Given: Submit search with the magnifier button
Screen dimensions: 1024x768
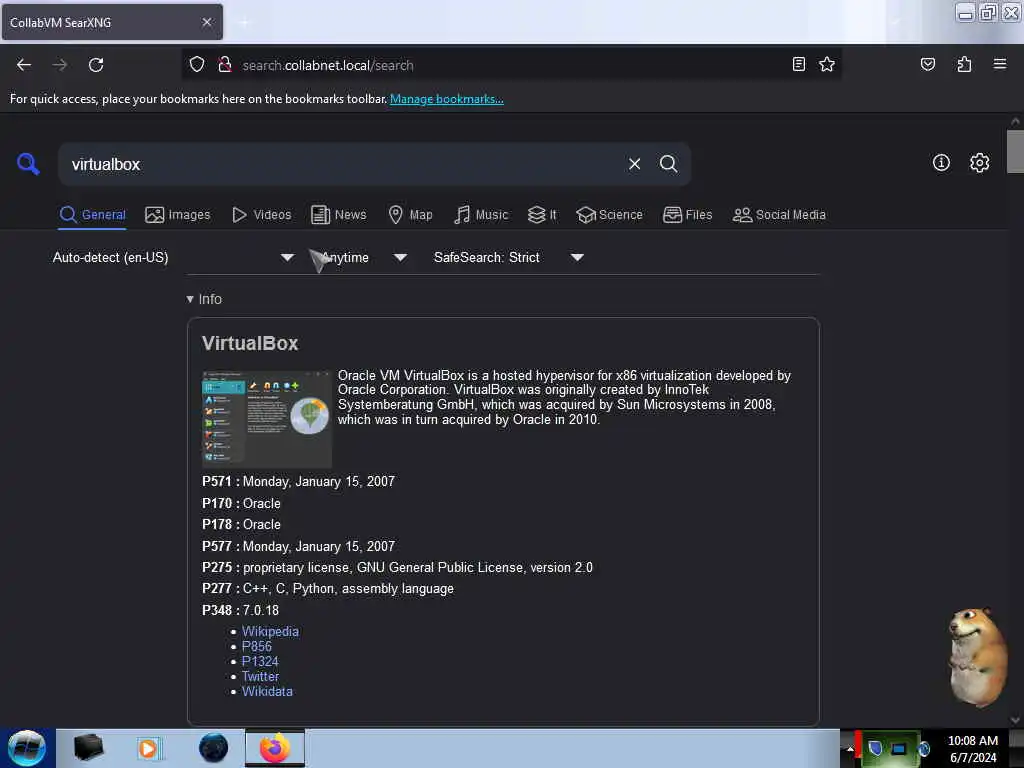Looking at the screenshot, I should (668, 164).
